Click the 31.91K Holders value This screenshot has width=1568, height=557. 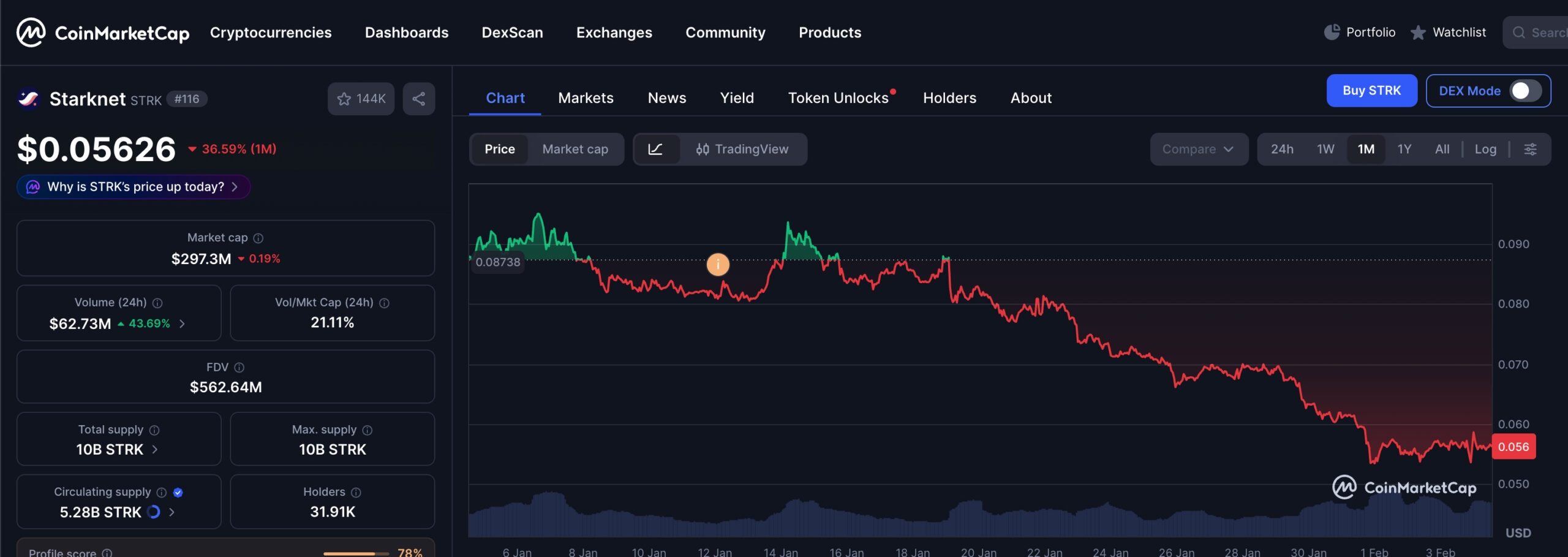[x=333, y=512]
